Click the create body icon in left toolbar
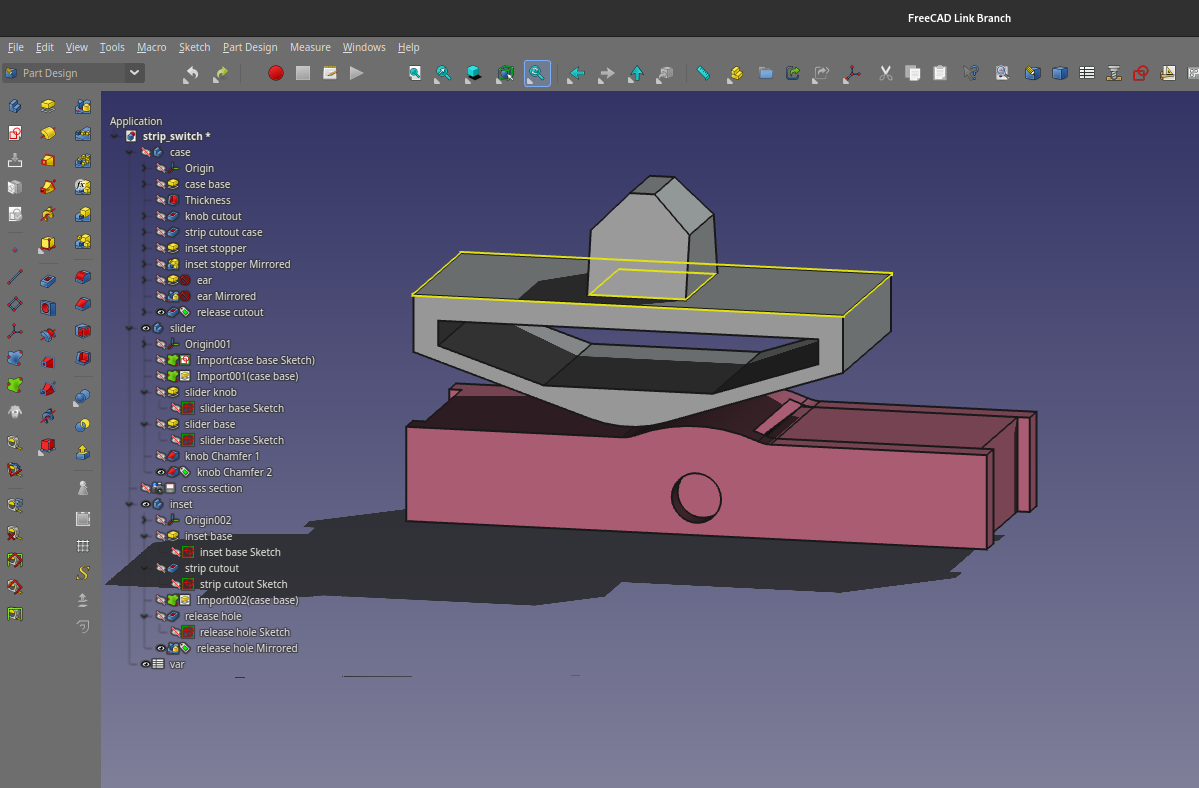The image size is (1199, 788). (x=15, y=106)
